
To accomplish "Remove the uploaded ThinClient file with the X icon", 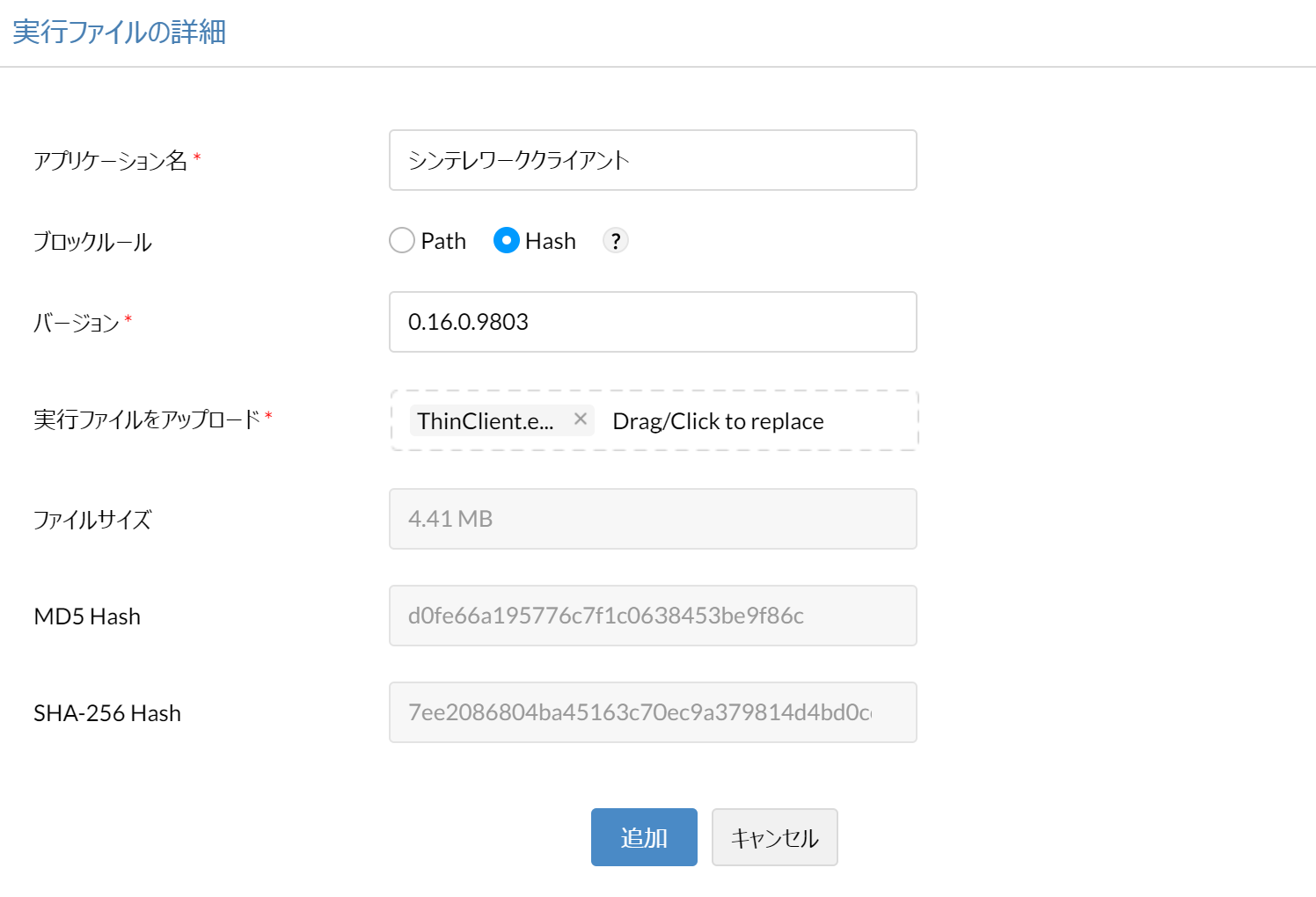I will [x=580, y=419].
